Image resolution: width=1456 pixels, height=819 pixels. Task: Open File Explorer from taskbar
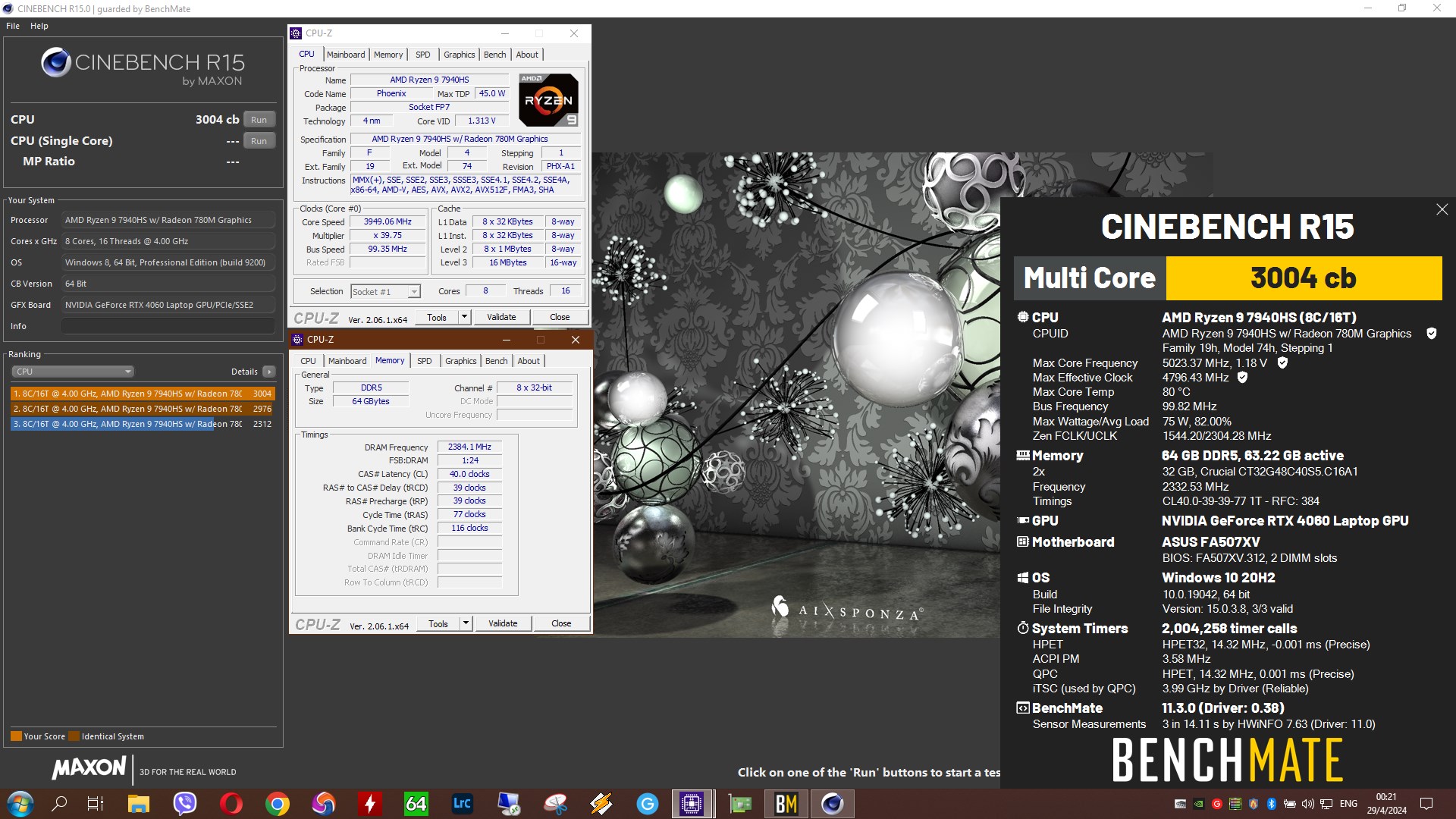(138, 804)
